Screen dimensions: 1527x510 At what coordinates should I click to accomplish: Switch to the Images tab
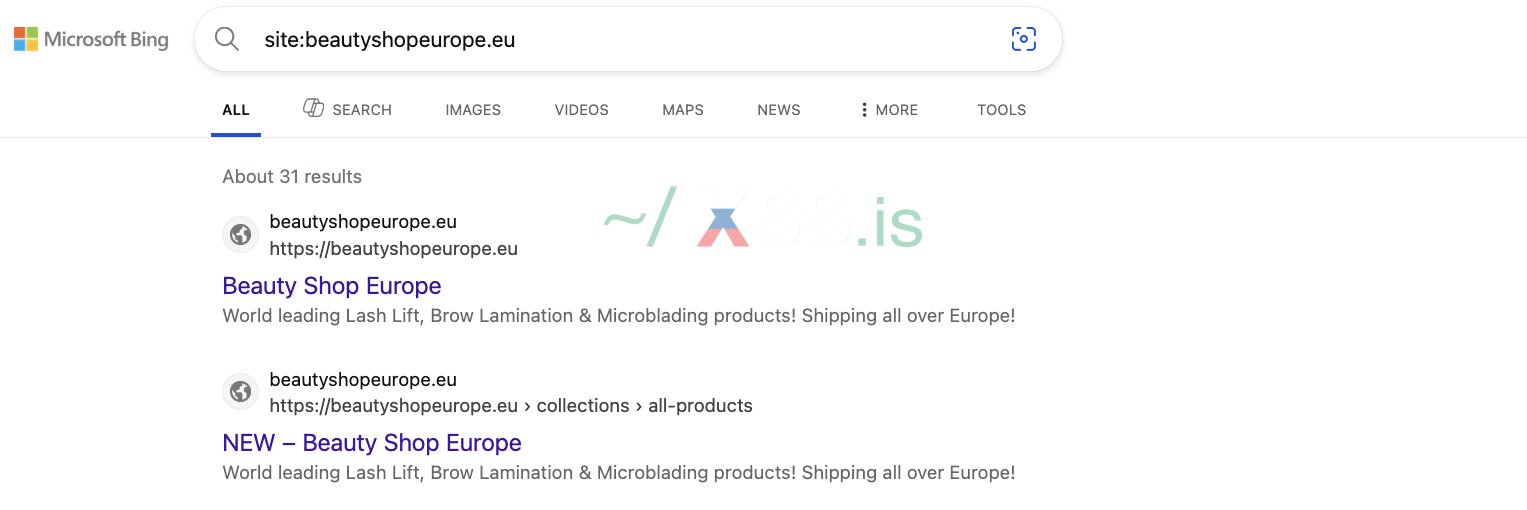click(x=473, y=110)
